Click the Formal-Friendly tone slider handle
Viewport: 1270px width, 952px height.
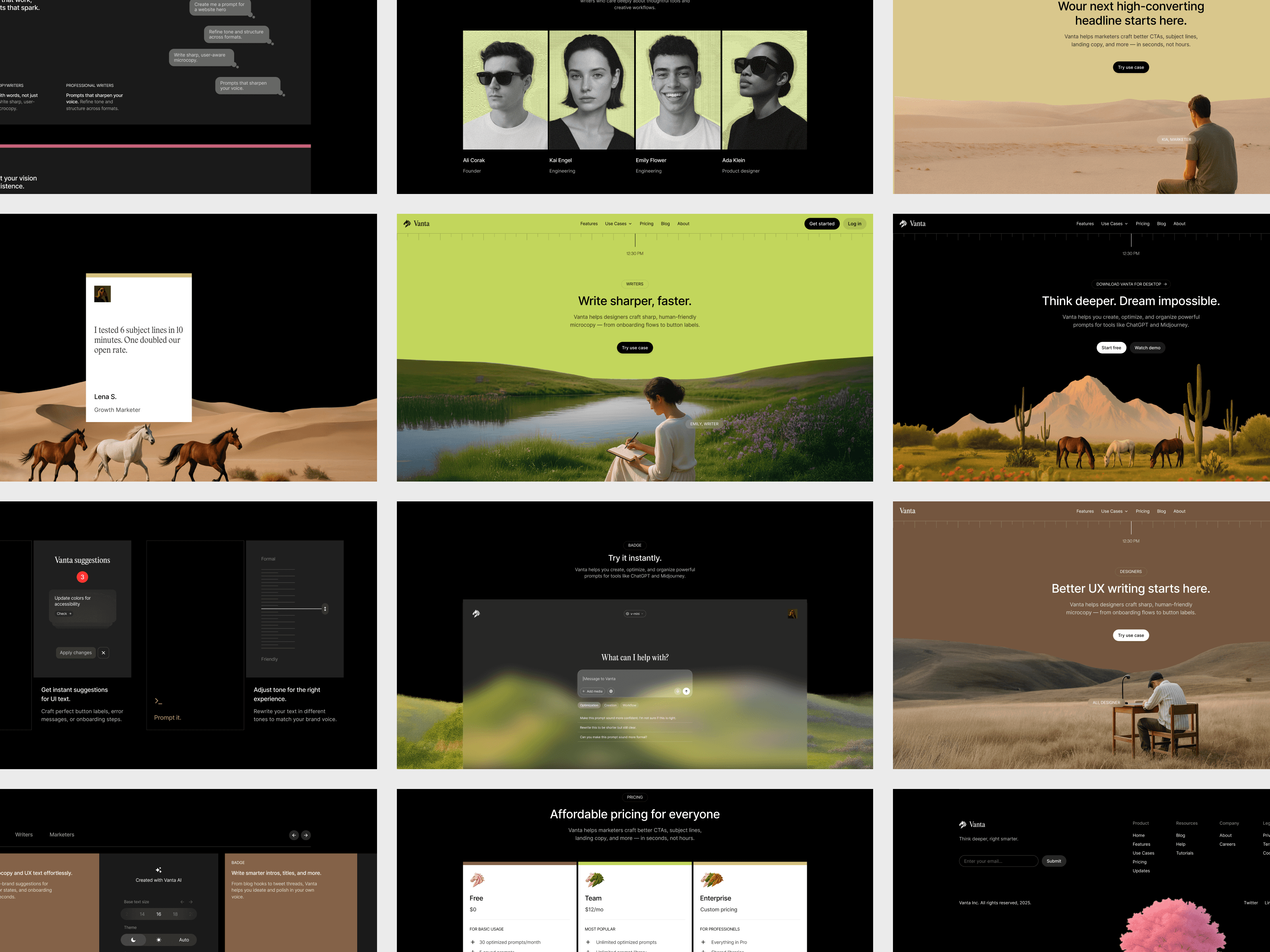tap(325, 609)
